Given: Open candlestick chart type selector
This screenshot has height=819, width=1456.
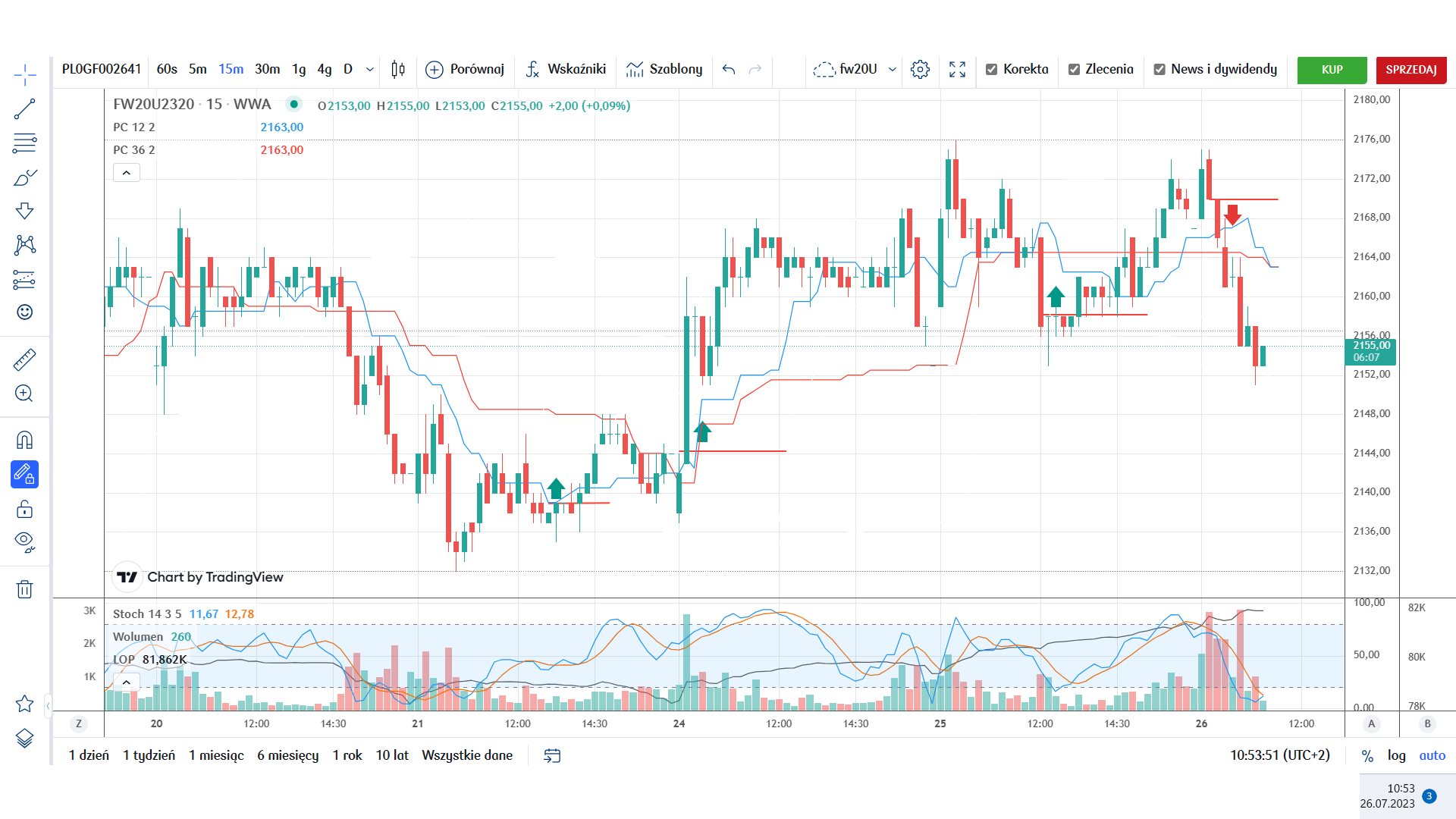Looking at the screenshot, I should click(x=398, y=70).
